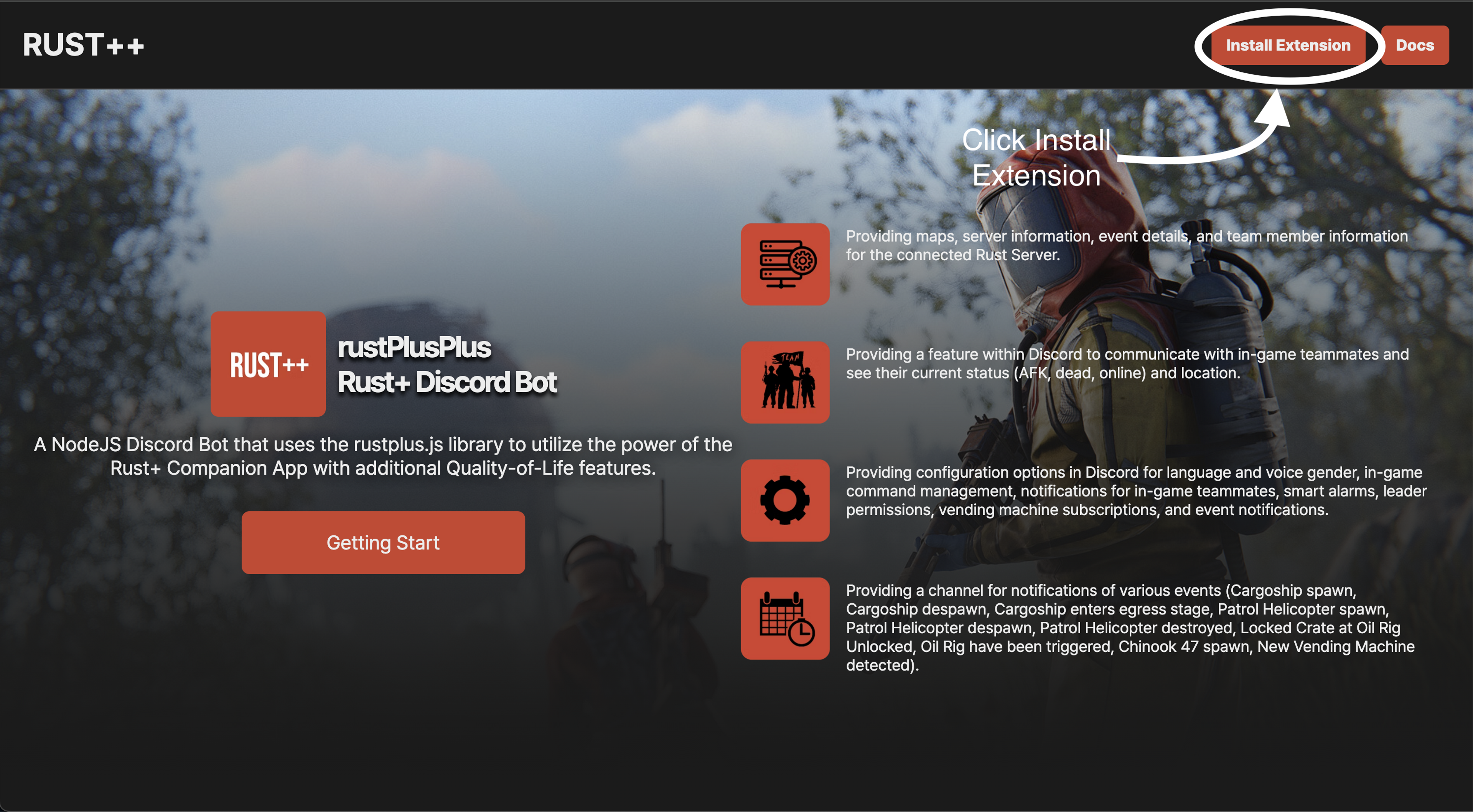
Task: Click the Install Extension button
Action: (x=1288, y=45)
